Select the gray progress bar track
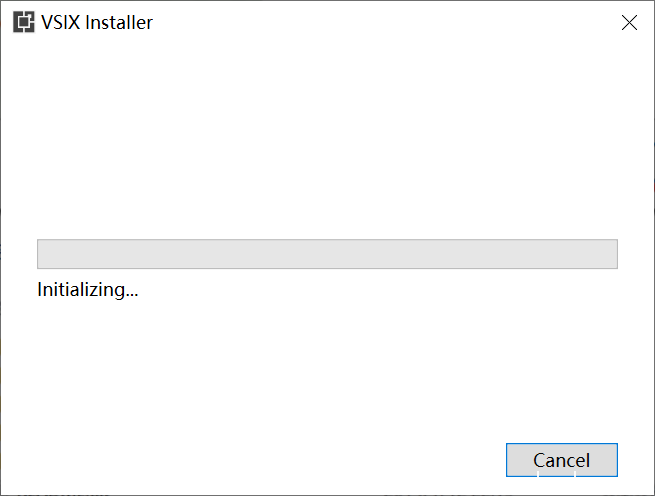The width and height of the screenshot is (655, 496). [x=327, y=254]
